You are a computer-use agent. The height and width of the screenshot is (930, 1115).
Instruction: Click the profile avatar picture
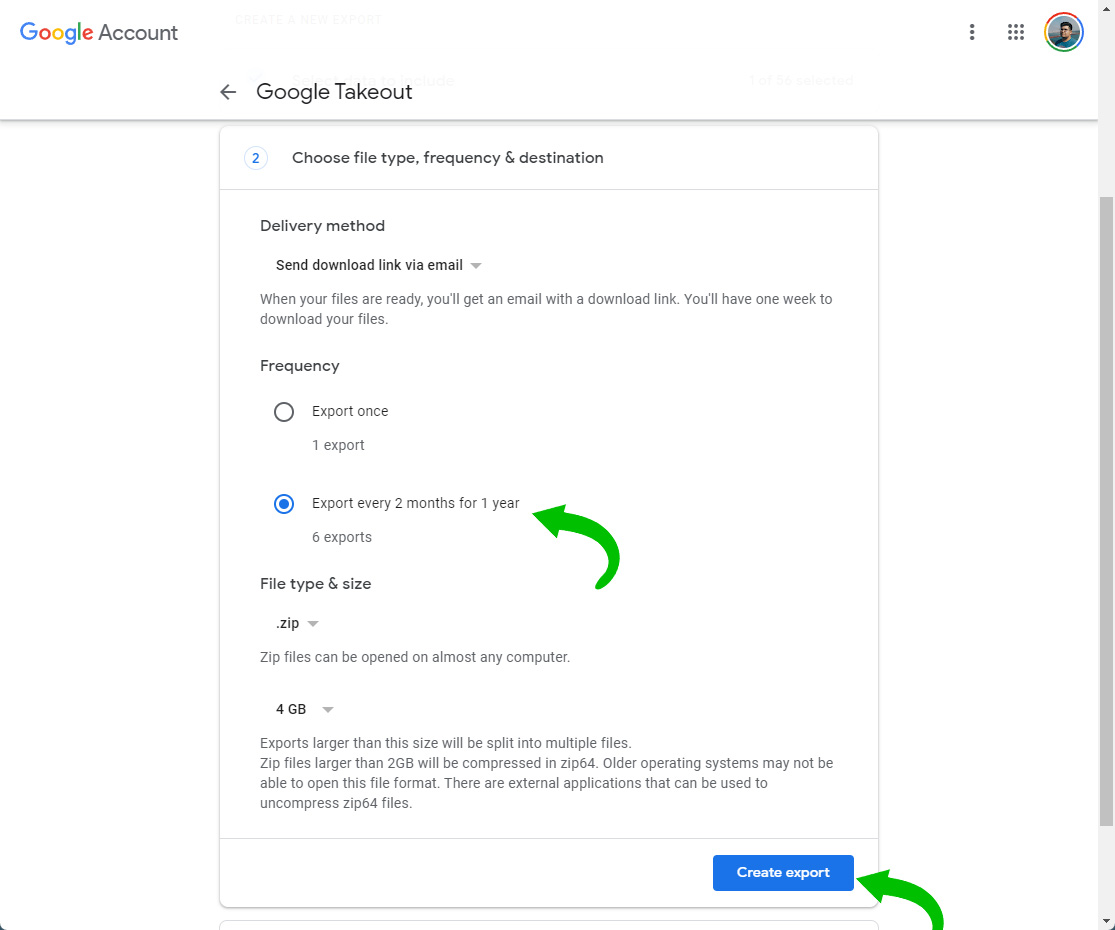coord(1063,32)
